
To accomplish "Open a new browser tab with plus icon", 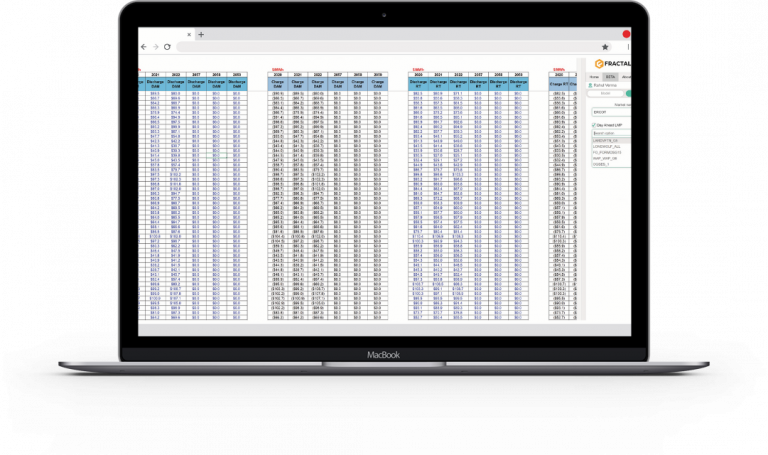I will pyautogui.click(x=201, y=34).
